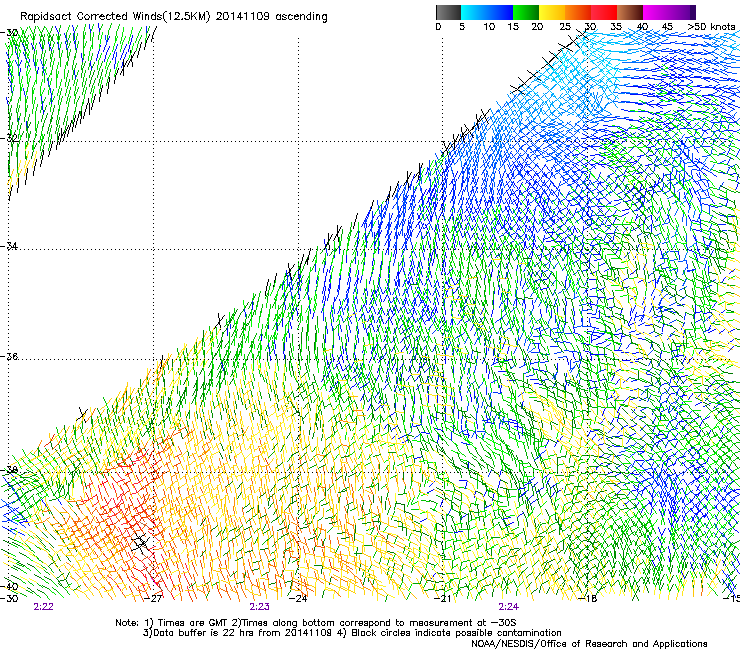Image resolution: width=740 pixels, height=650 pixels.
Task: Click the "-34" latitude axis label
Action: tap(9, 246)
